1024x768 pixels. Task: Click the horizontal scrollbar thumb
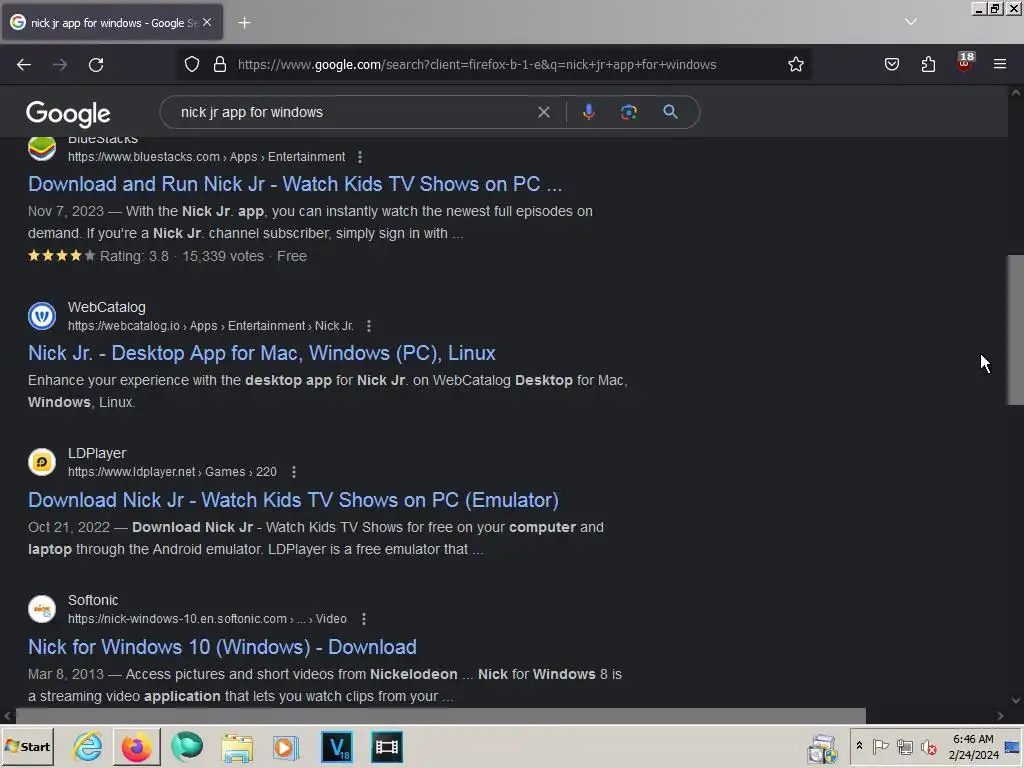coord(441,716)
